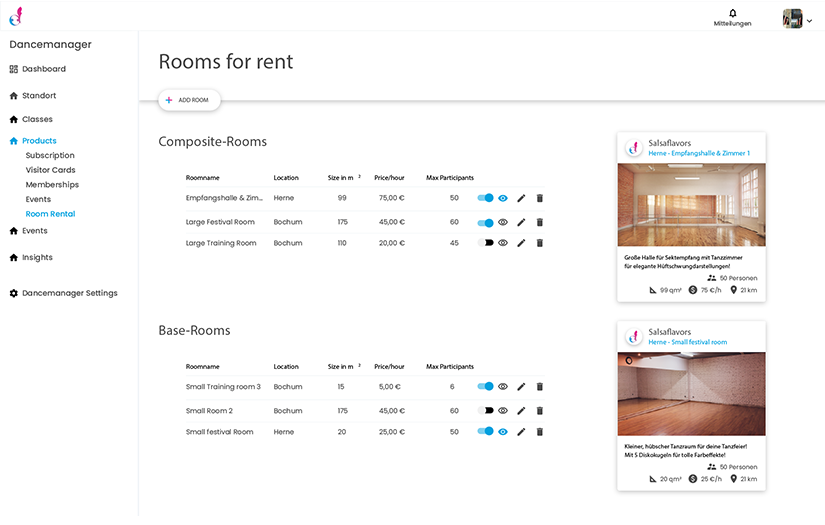Enable Small Room 2 switch

click(x=485, y=411)
